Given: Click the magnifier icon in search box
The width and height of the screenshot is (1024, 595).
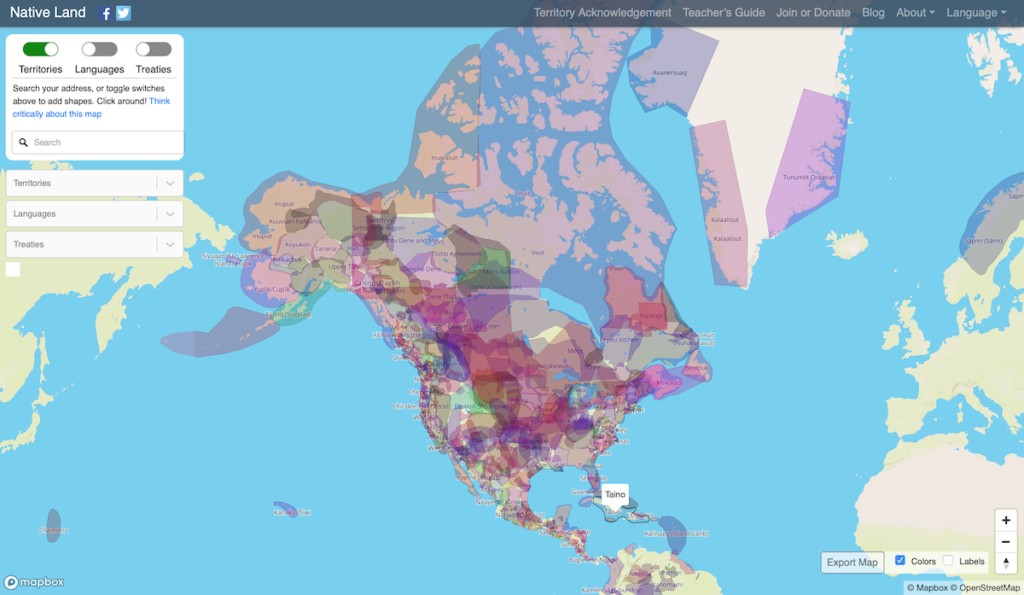Looking at the screenshot, I should [24, 142].
